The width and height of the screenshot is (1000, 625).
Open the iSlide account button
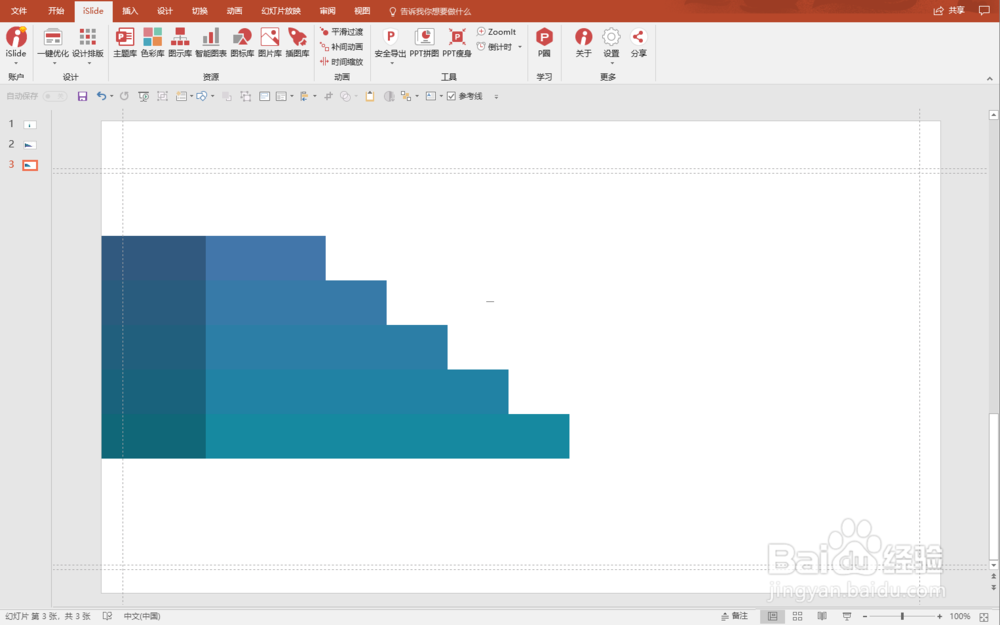tap(16, 42)
